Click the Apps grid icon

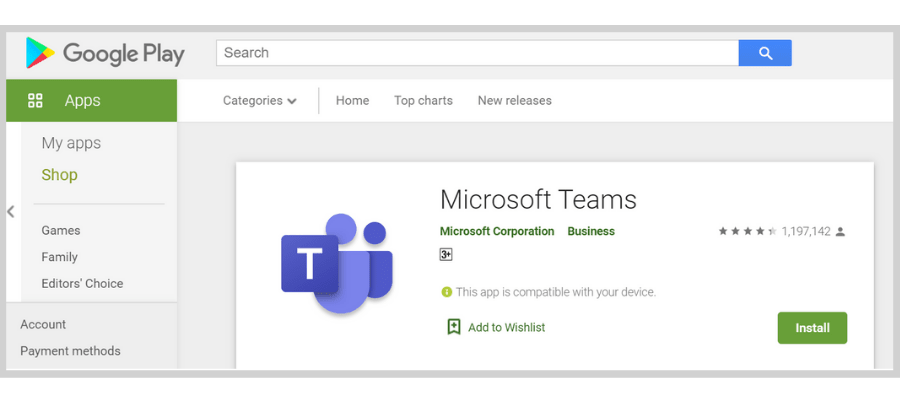pyautogui.click(x=35, y=100)
